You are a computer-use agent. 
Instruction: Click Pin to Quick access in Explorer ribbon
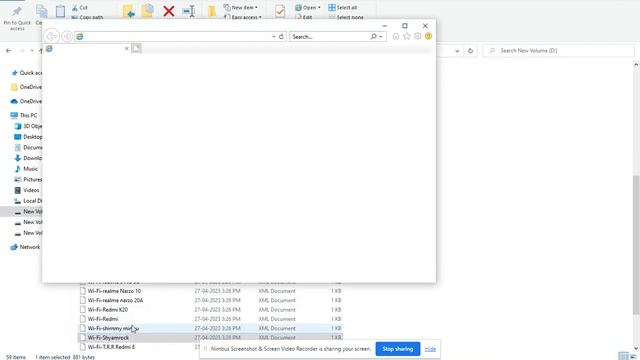click(17, 18)
